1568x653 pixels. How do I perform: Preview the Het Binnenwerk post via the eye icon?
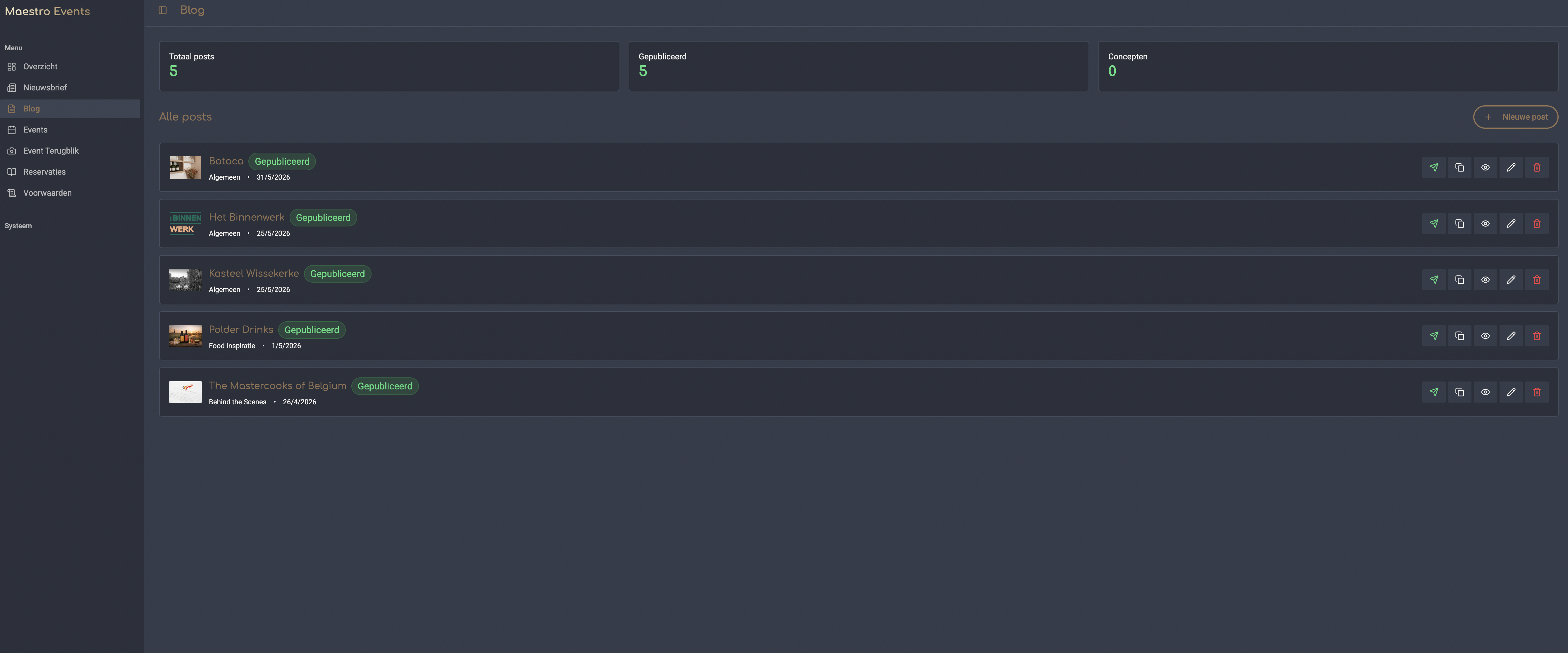(1485, 223)
